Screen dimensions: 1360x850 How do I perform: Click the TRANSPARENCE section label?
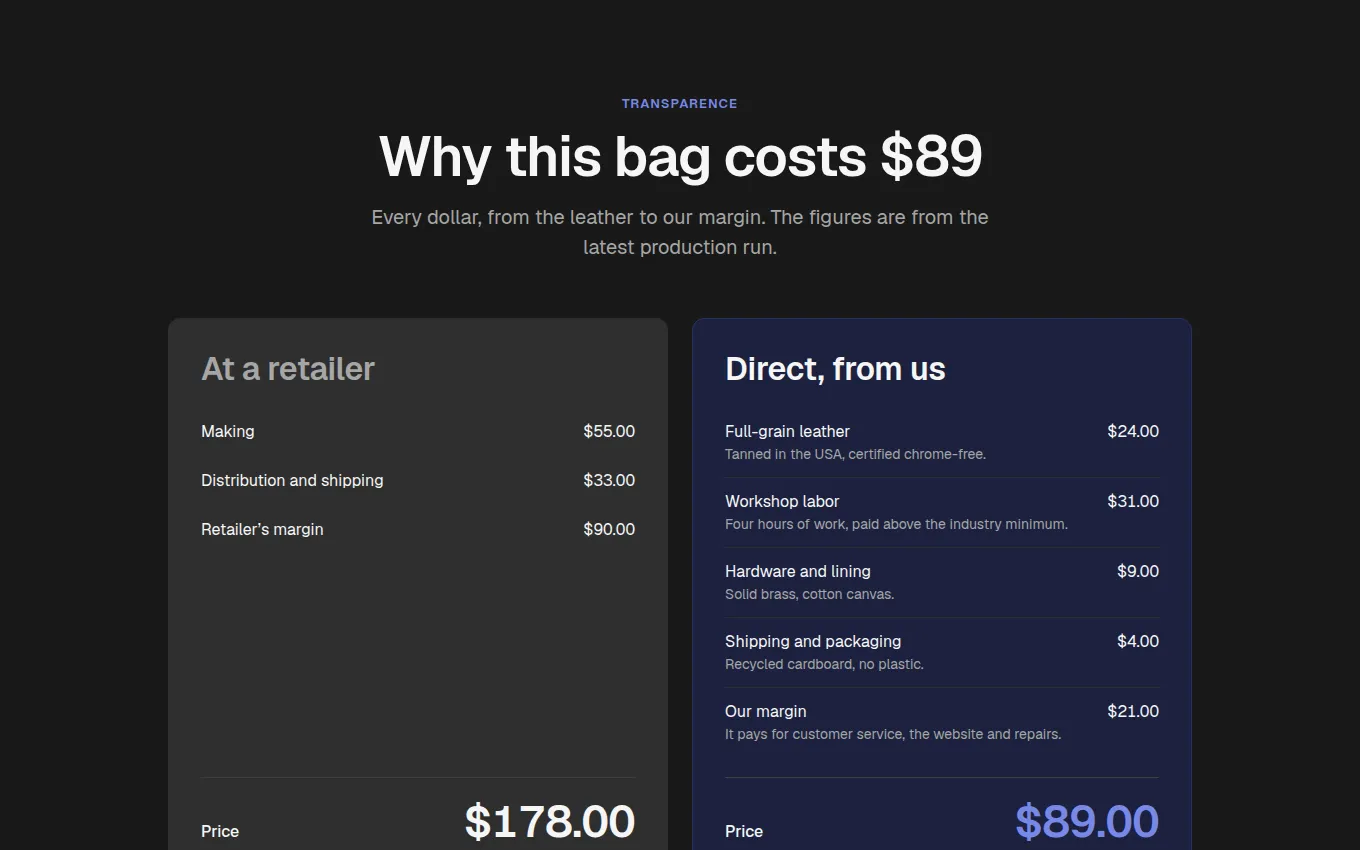[679, 104]
